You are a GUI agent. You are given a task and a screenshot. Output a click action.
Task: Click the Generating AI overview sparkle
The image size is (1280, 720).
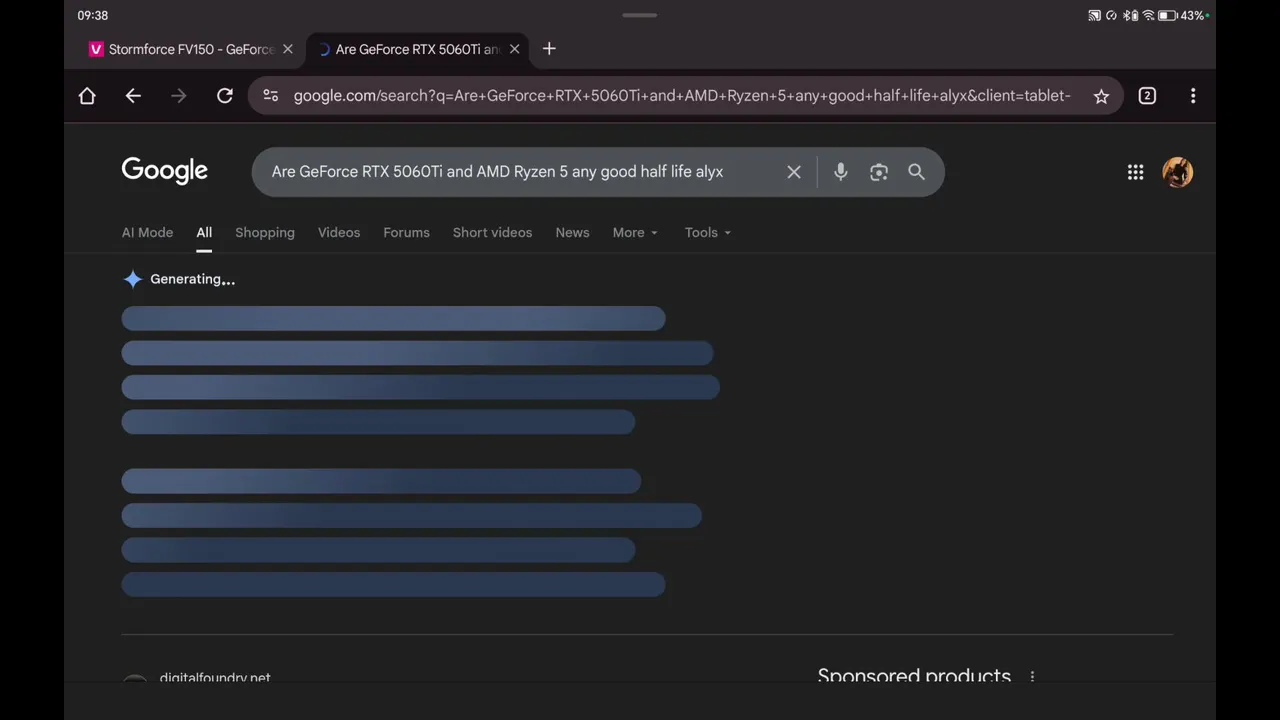(x=132, y=279)
